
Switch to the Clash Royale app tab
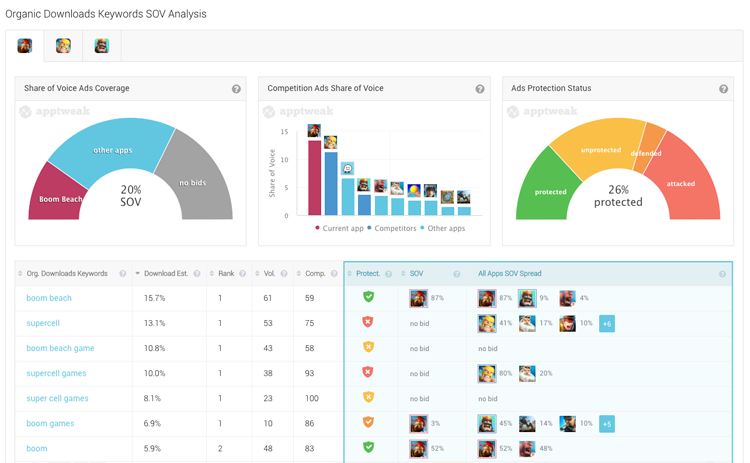click(101, 46)
